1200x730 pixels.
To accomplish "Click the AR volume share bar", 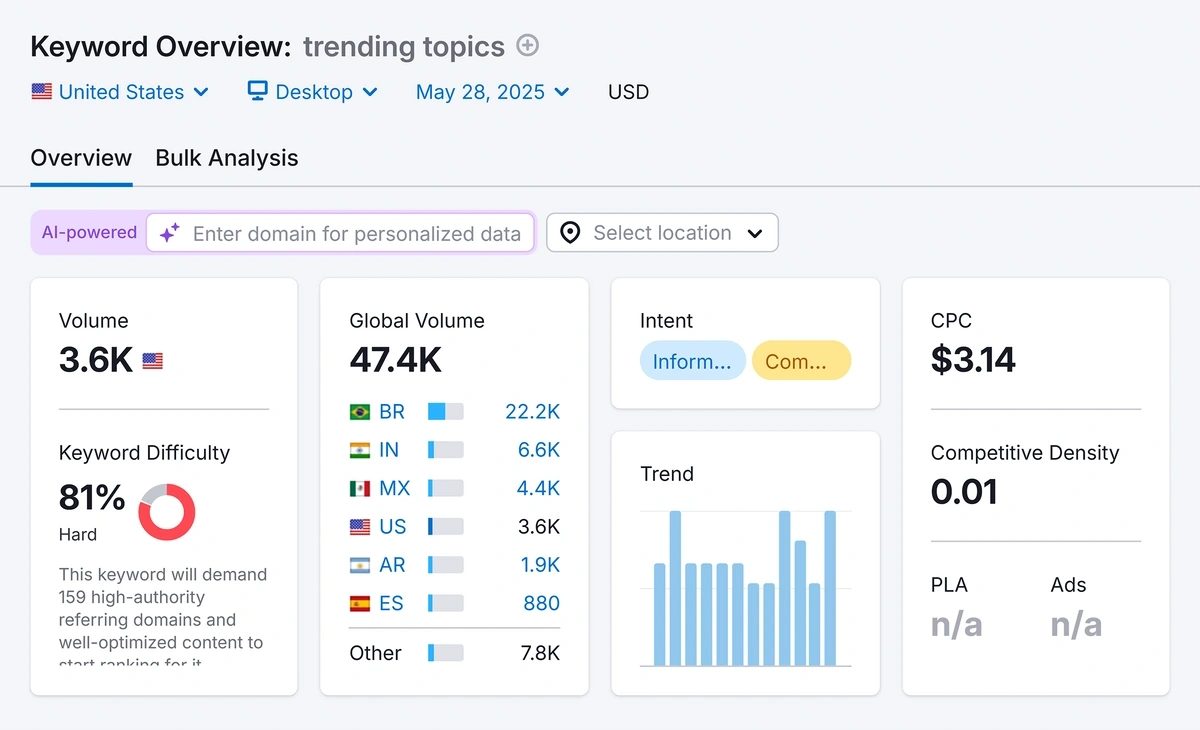I will coord(446,565).
